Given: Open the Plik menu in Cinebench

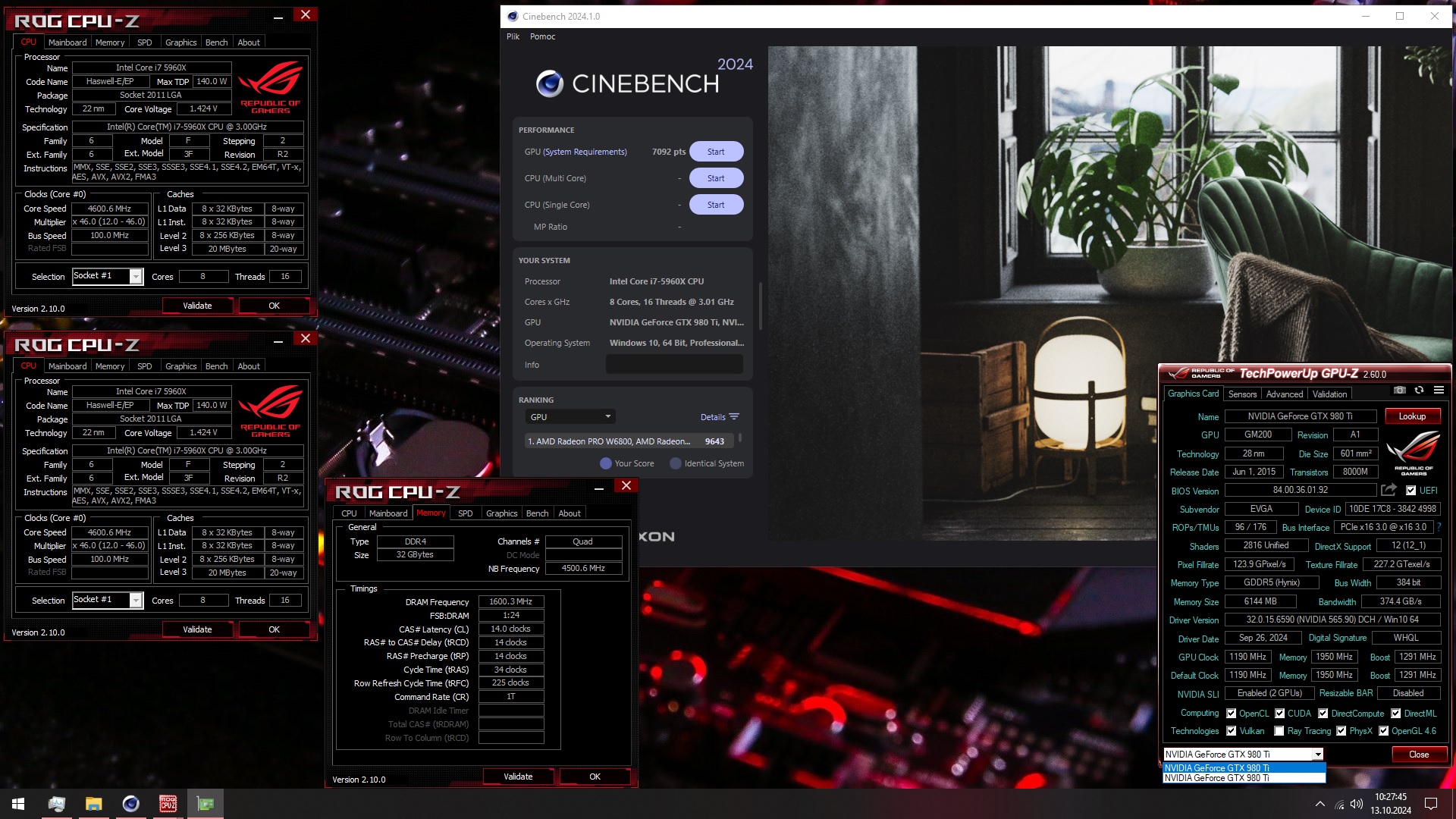Looking at the screenshot, I should [x=513, y=36].
